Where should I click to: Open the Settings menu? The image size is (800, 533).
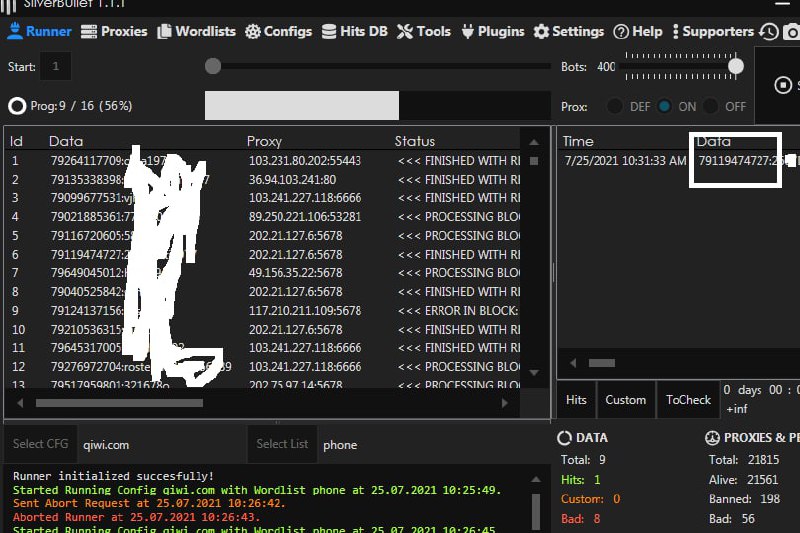click(x=569, y=31)
